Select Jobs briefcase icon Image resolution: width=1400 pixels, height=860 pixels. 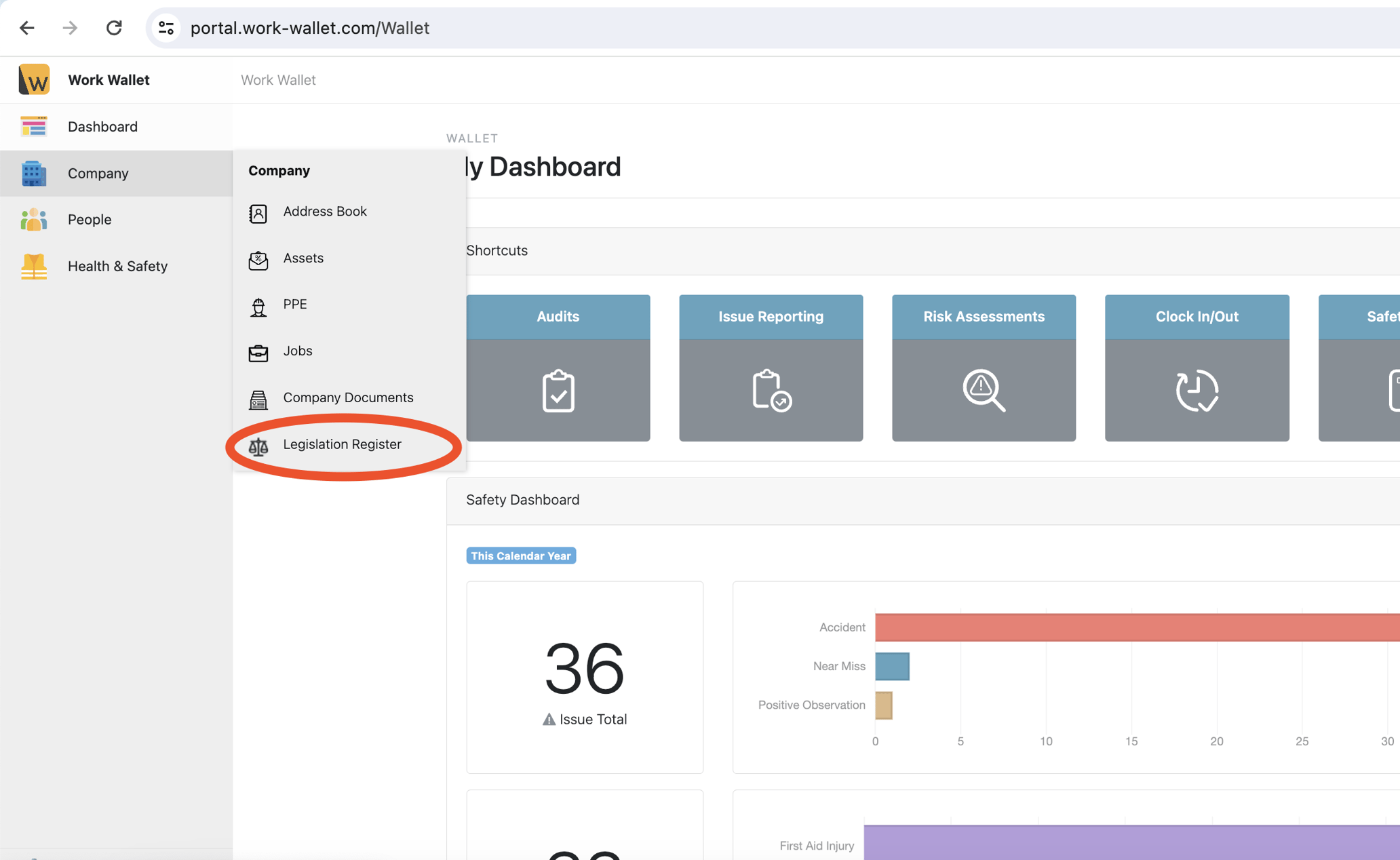[258, 353]
